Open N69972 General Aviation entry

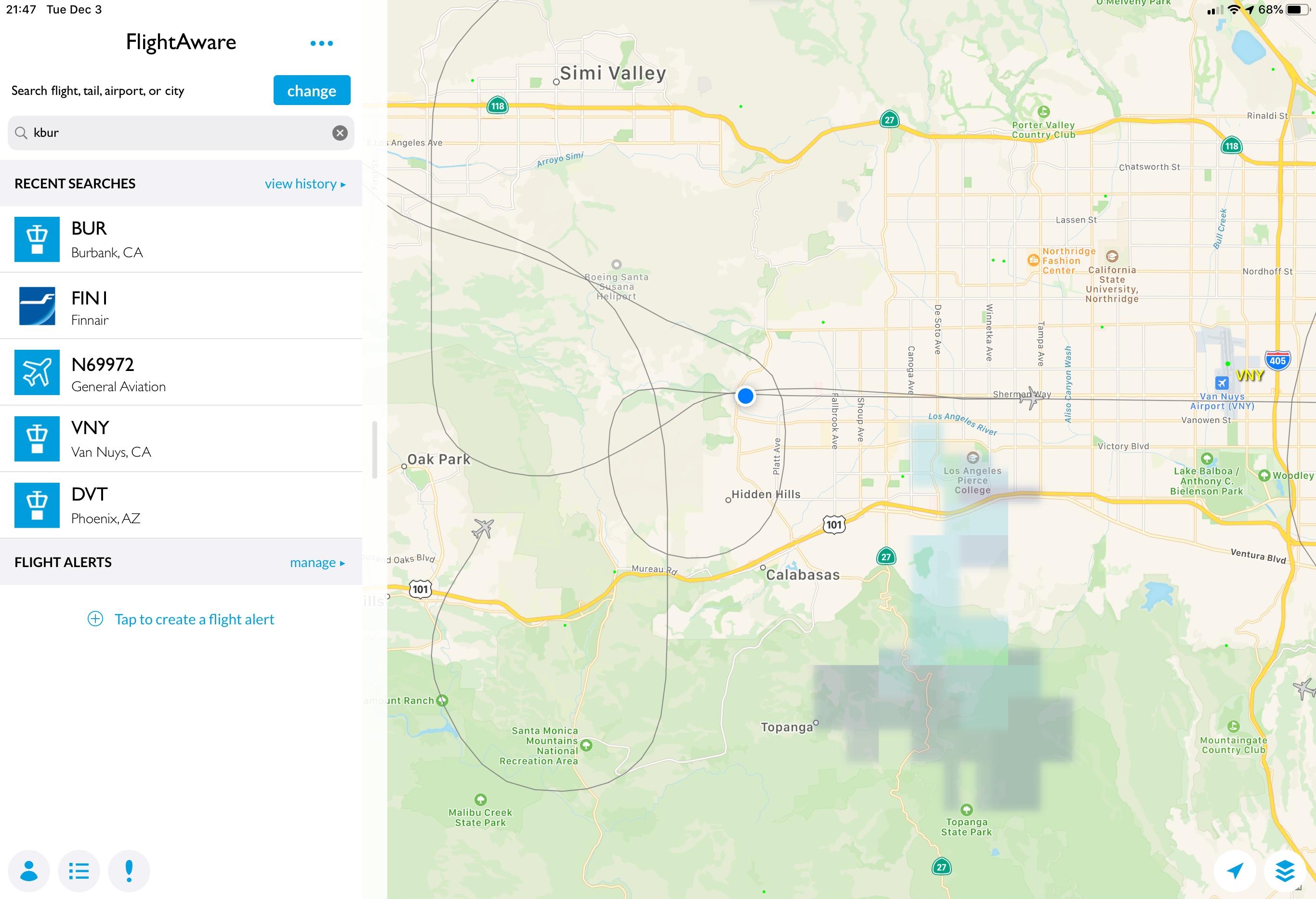coord(181,373)
